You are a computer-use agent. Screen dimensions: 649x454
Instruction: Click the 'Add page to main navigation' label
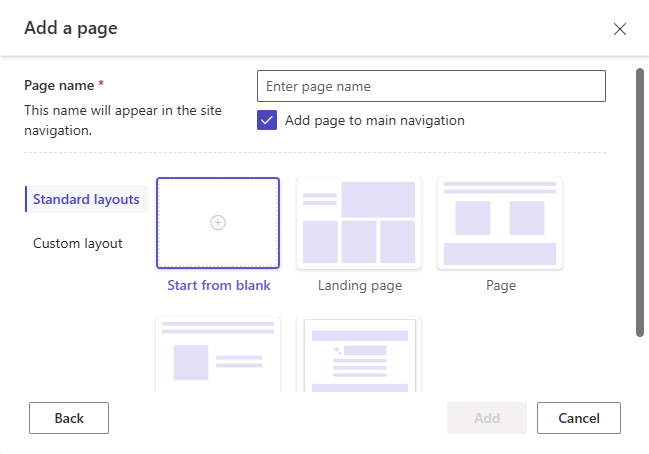(x=375, y=121)
